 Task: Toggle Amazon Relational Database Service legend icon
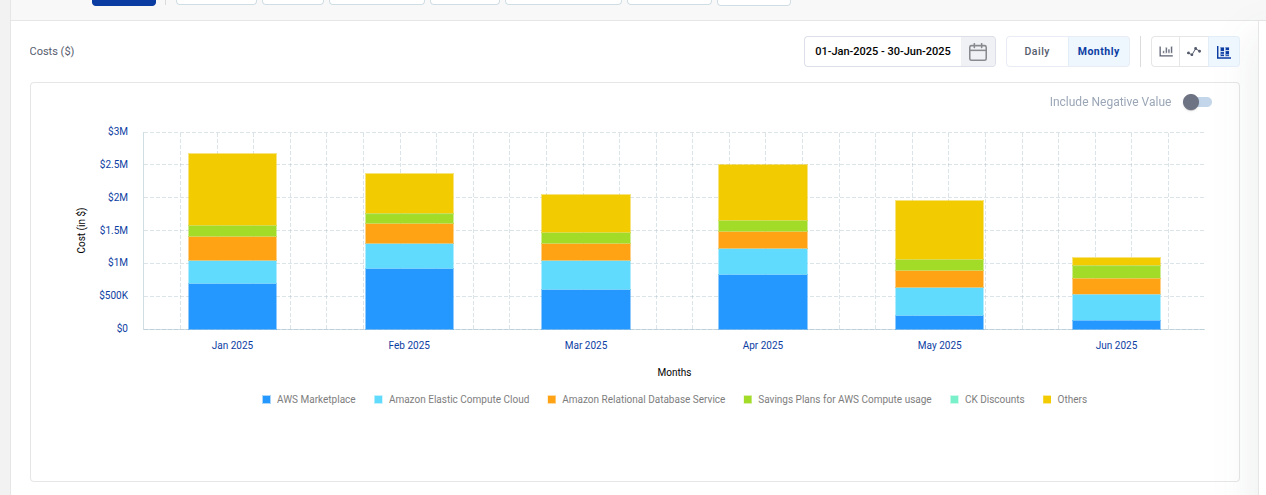tap(552, 400)
